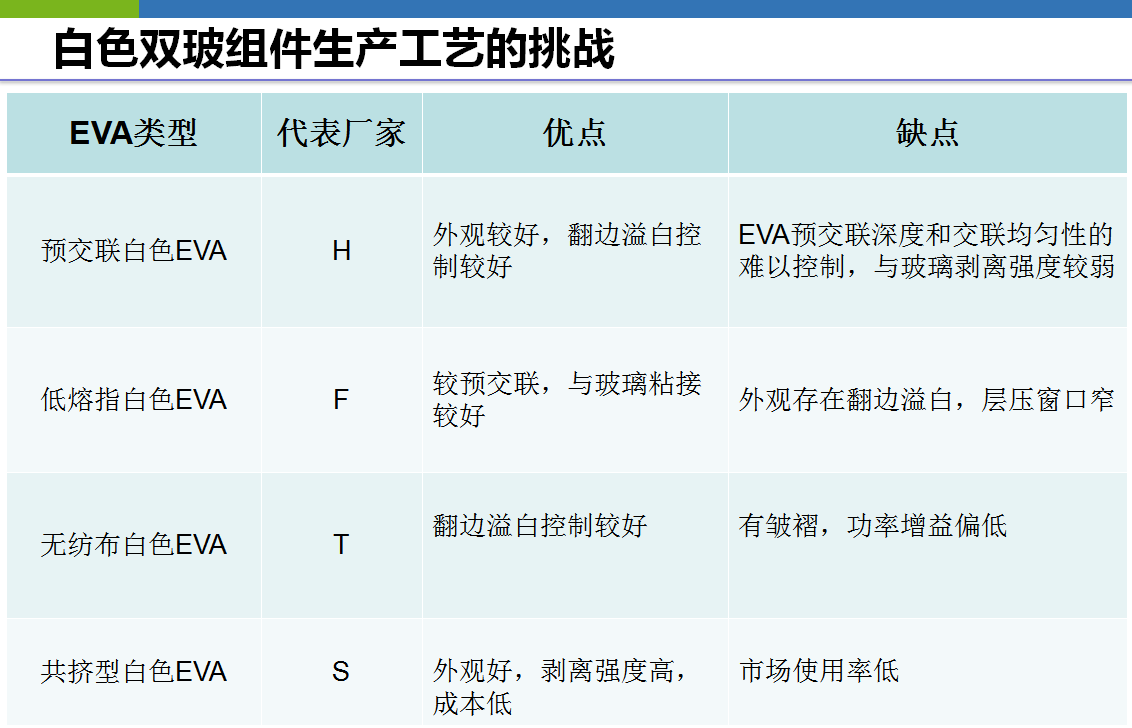Click manufacturer cell containing F

[x=341, y=400]
